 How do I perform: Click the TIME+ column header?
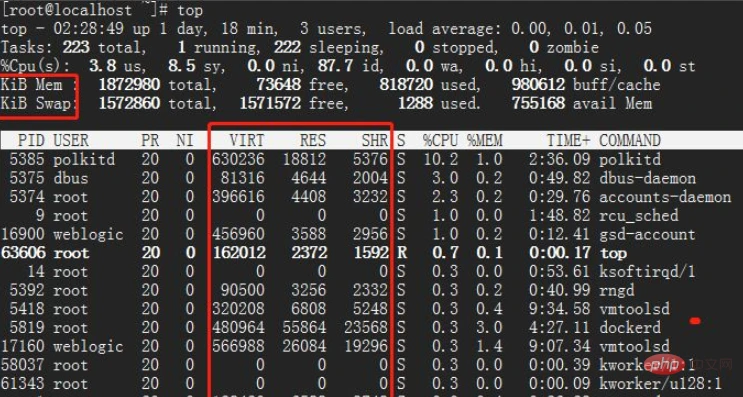coord(569,140)
